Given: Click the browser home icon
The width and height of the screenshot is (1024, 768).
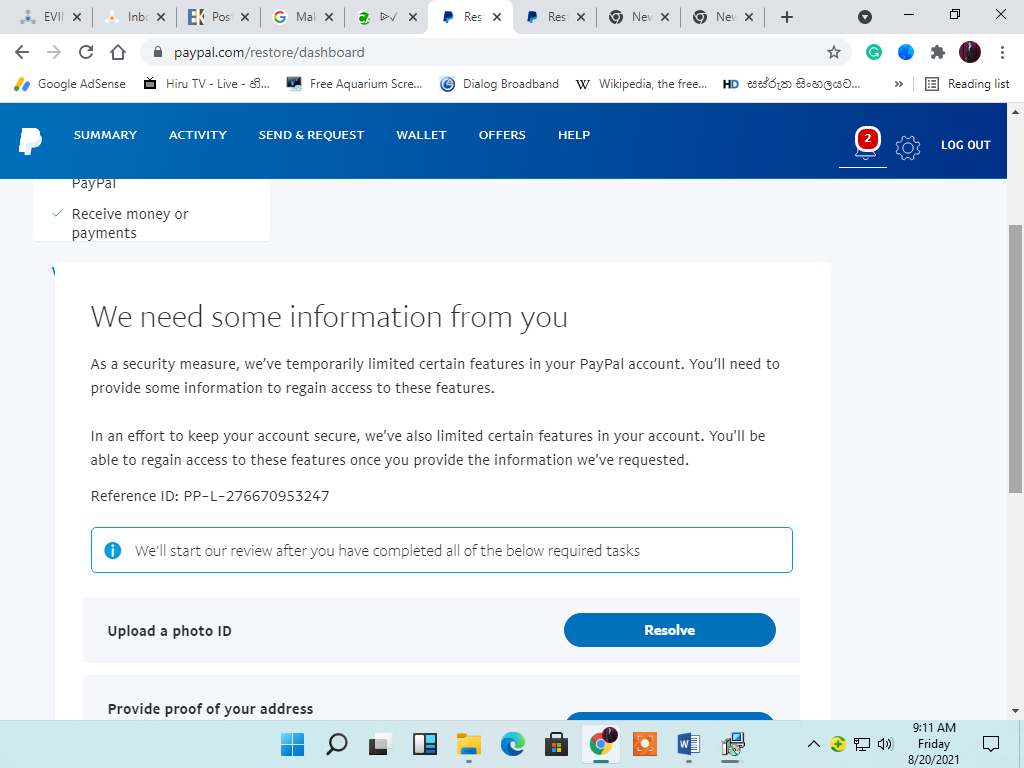Looking at the screenshot, I should click(x=118, y=52).
